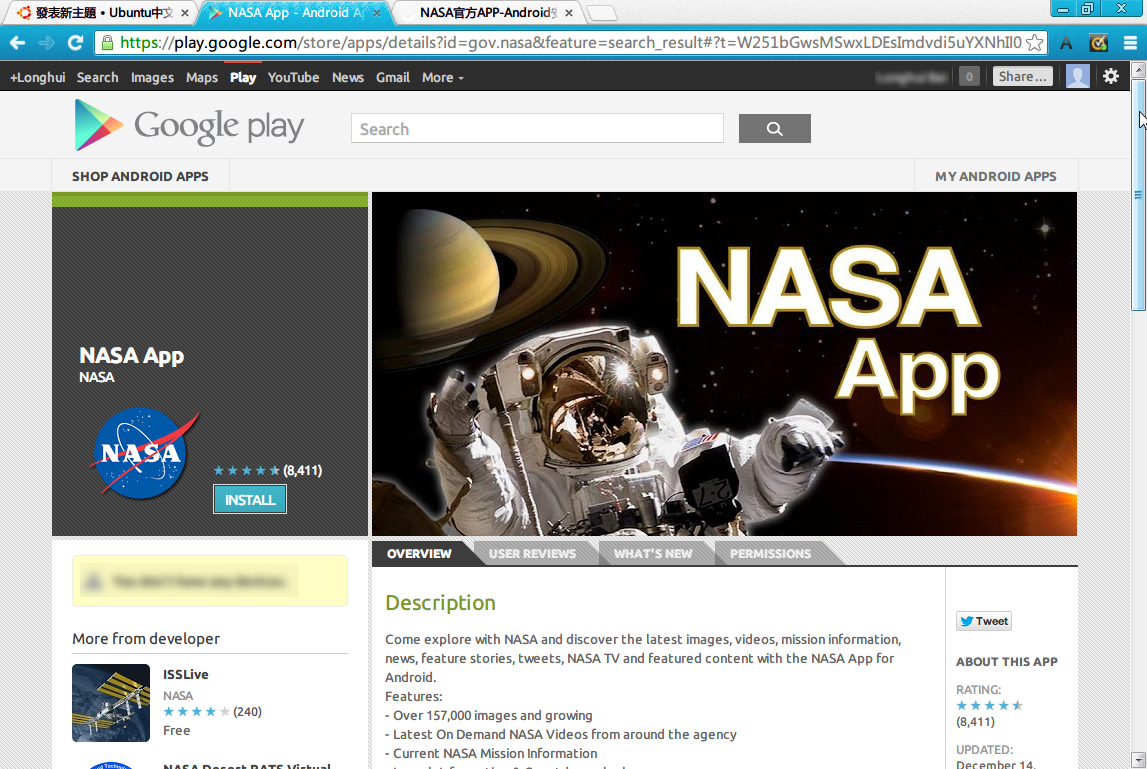Click the scrollbar down arrow
The image size is (1147, 769).
[x=1138, y=760]
